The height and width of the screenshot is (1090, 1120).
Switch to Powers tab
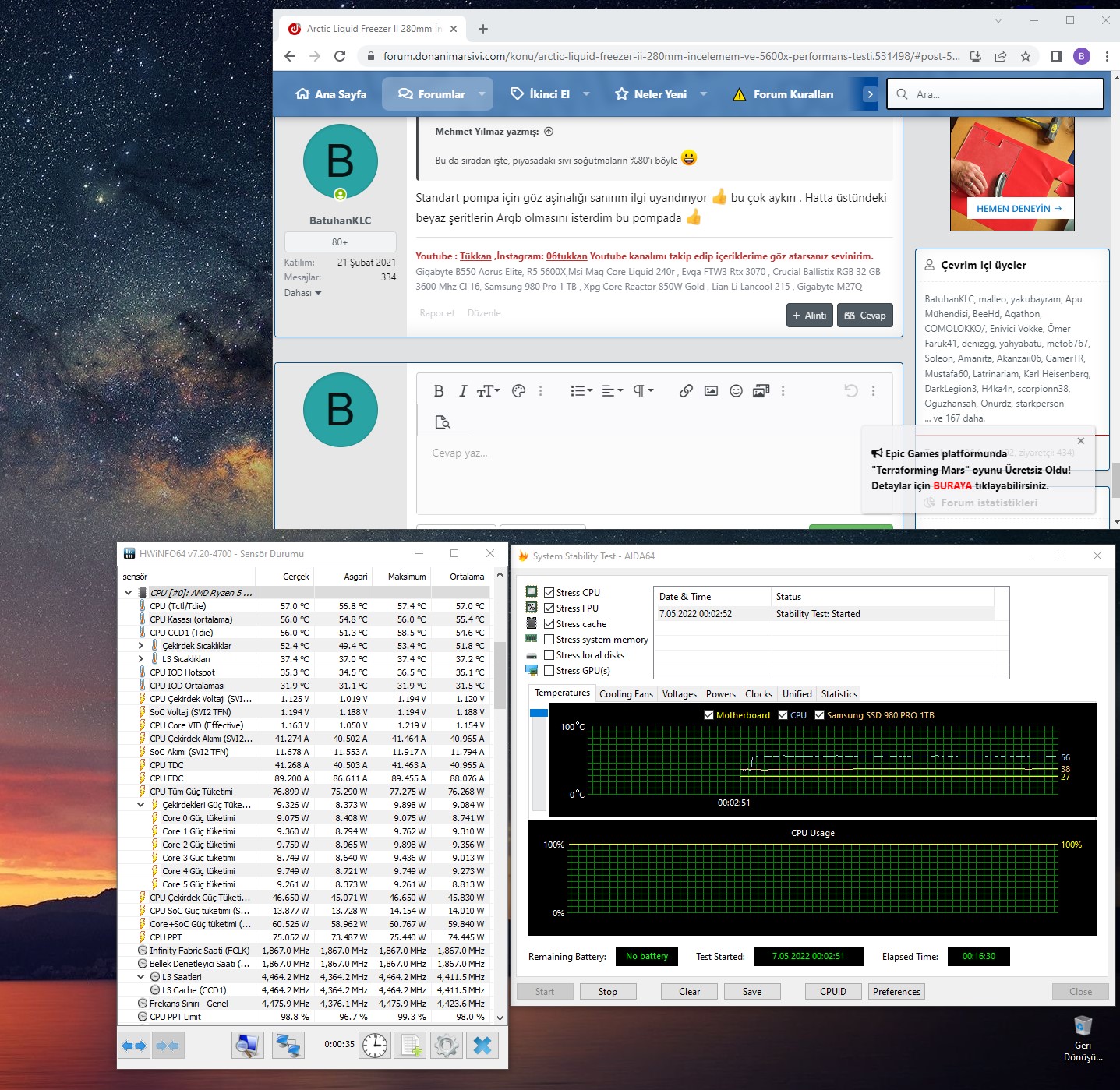click(721, 694)
